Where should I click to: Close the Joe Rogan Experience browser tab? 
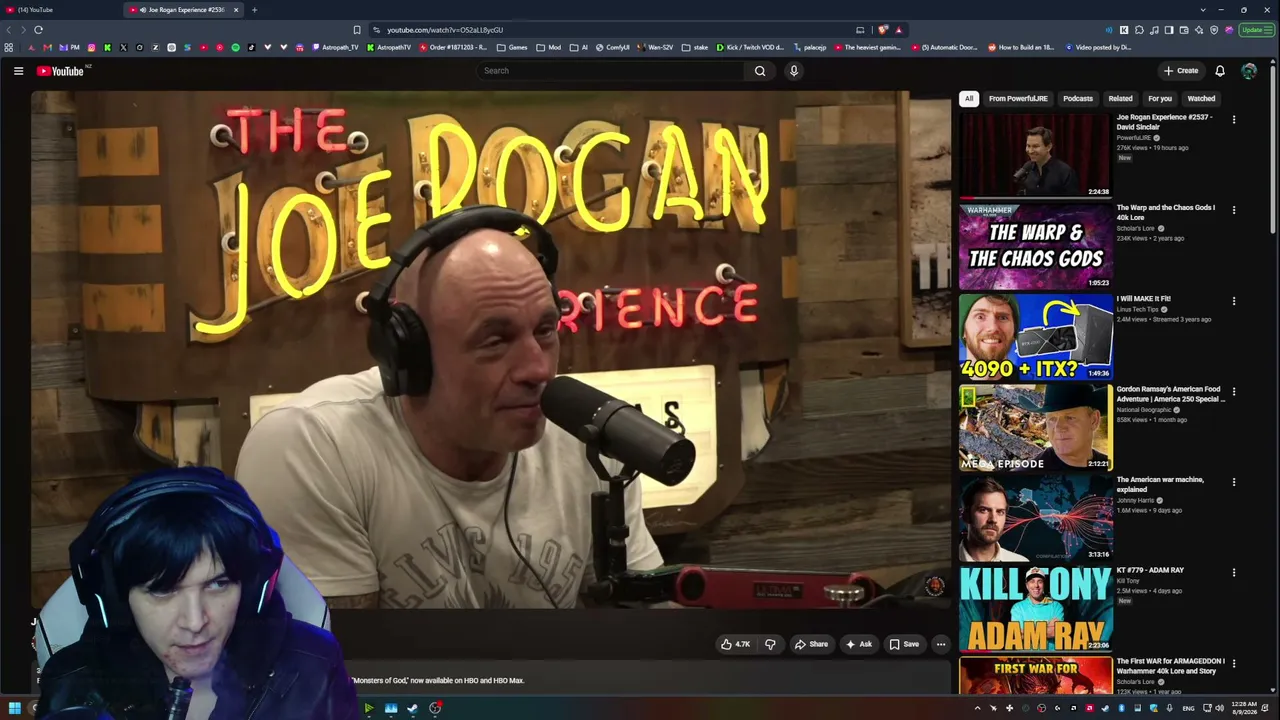point(236,10)
